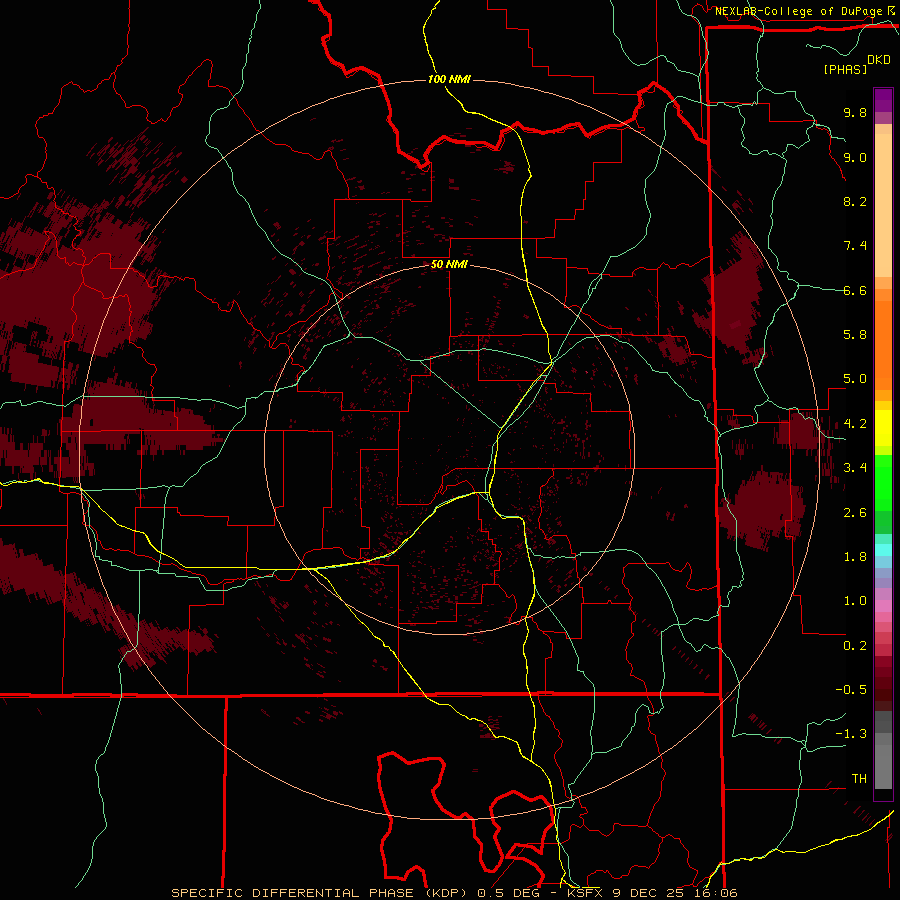Click the 3.4 legend value
Image resolution: width=900 pixels, height=900 pixels.
[855, 468]
